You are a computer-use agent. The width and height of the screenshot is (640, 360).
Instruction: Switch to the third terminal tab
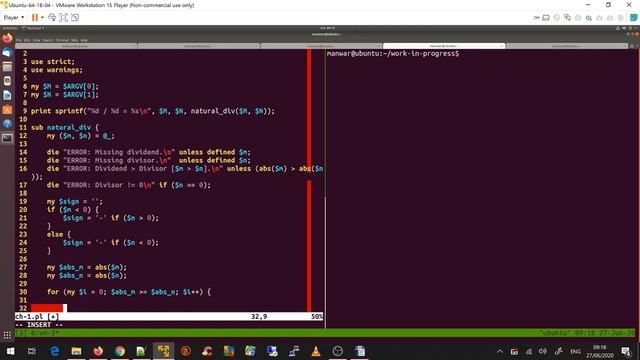[x=321, y=46]
